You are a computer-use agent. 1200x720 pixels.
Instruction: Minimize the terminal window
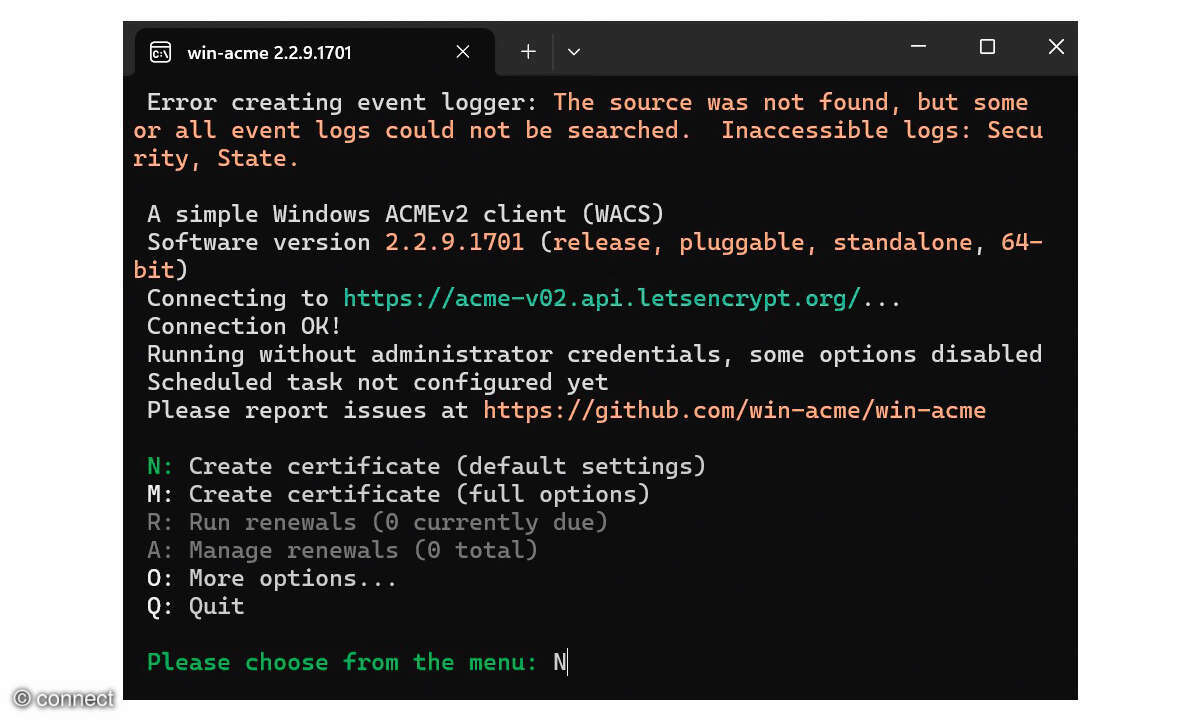919,47
